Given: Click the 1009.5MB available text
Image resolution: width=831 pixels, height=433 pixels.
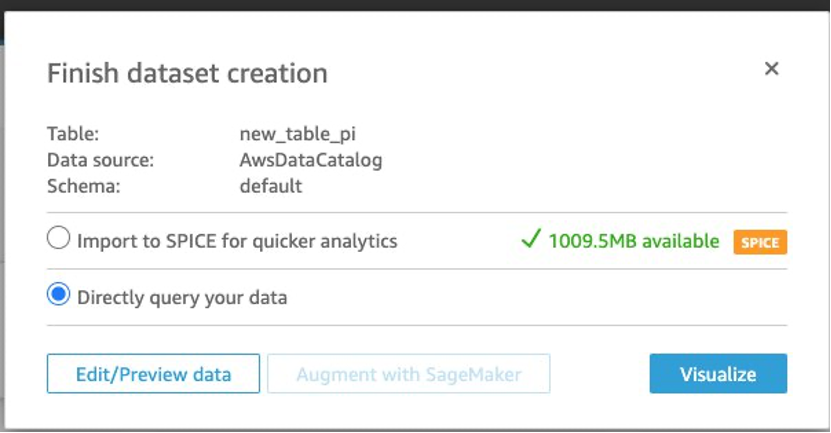Looking at the screenshot, I should (633, 241).
